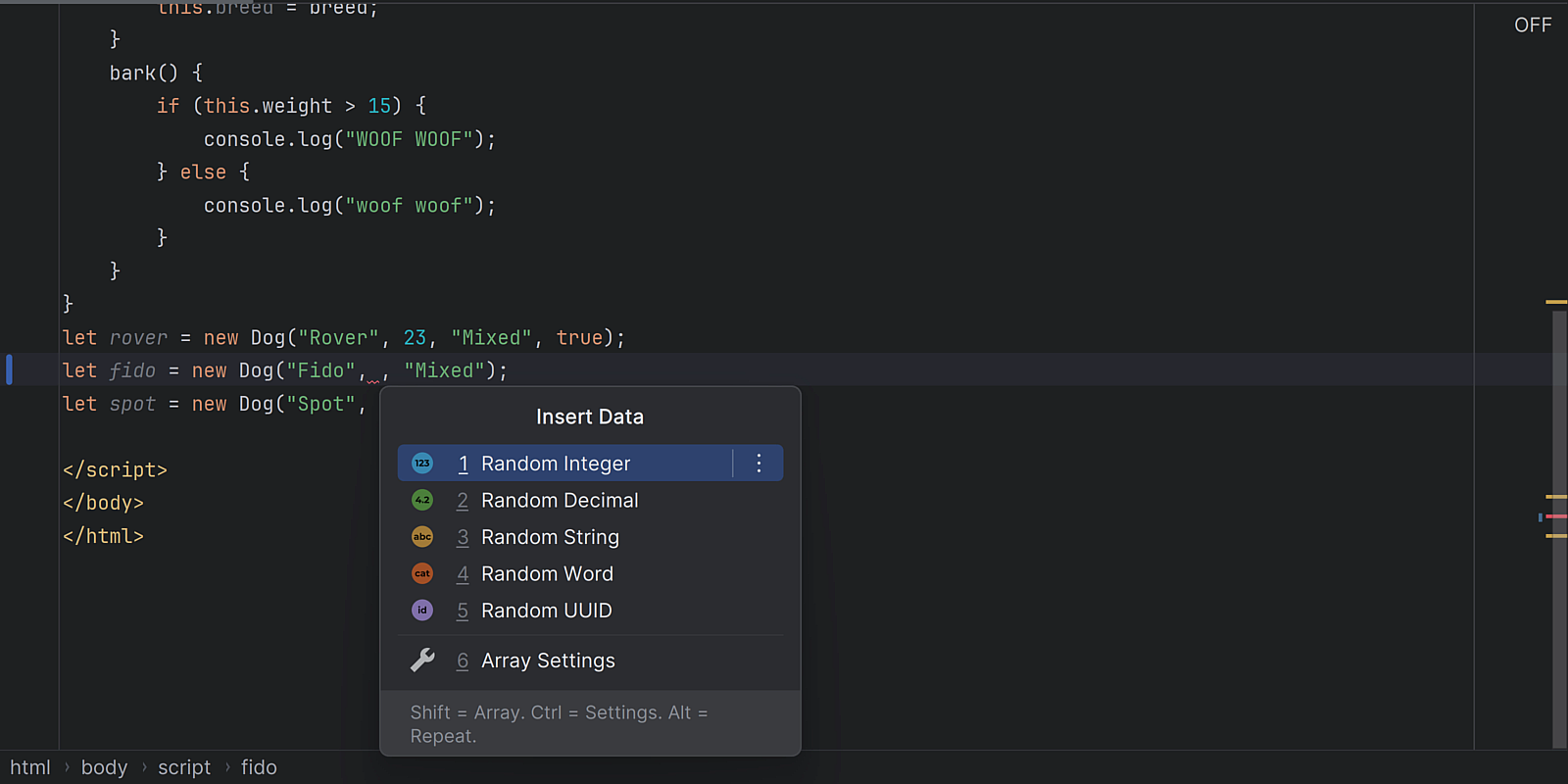Click the else keyword

click(203, 172)
